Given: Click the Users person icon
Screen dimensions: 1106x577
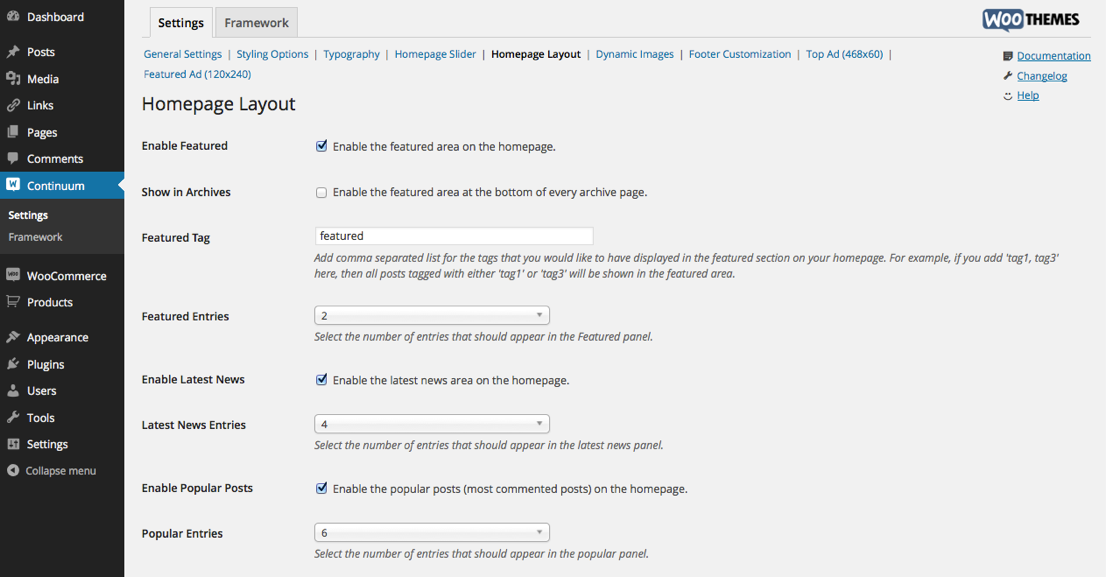Looking at the screenshot, I should 13,391.
